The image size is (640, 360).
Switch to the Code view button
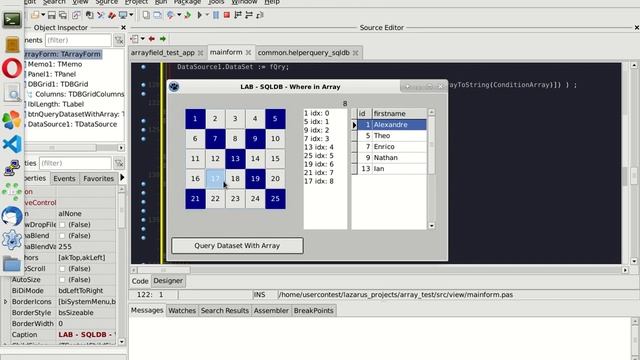[140, 281]
